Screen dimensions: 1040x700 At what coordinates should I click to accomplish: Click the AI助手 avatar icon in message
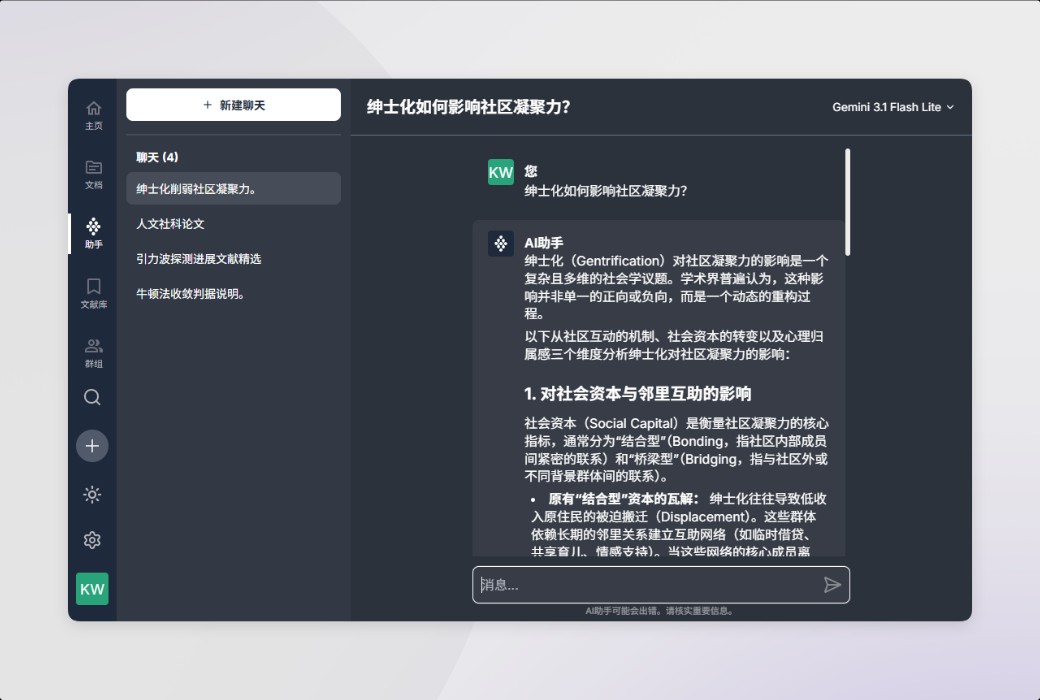pos(501,244)
